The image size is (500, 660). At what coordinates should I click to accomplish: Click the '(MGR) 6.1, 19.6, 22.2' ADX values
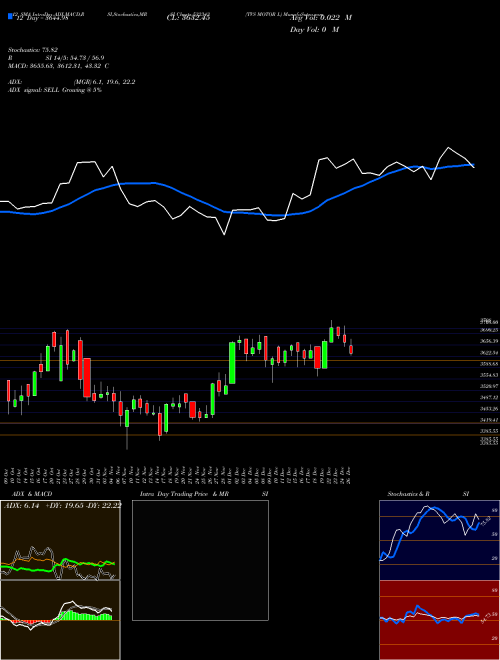pyautogui.click(x=104, y=82)
